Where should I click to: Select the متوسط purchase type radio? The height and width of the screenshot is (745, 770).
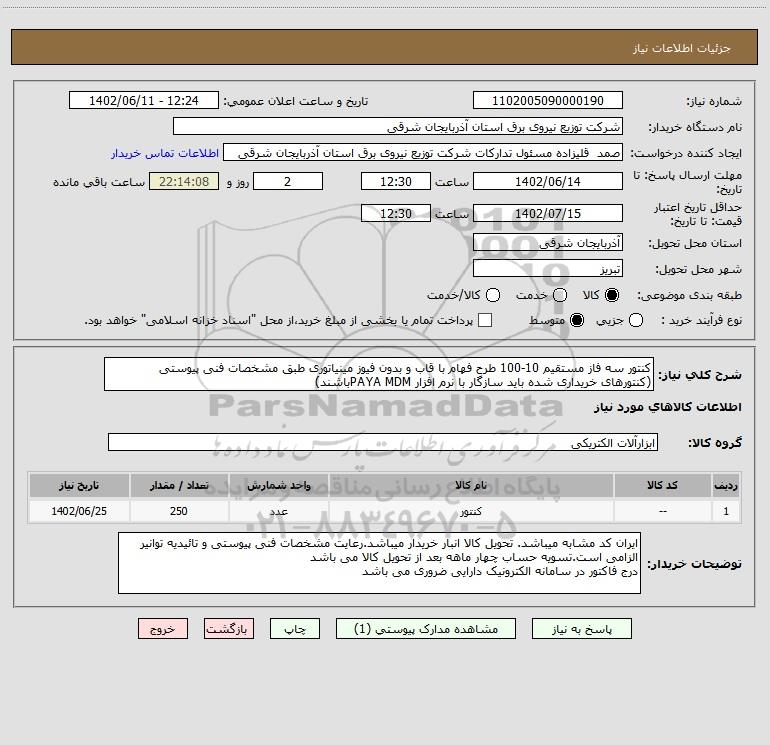[x=577, y=320]
